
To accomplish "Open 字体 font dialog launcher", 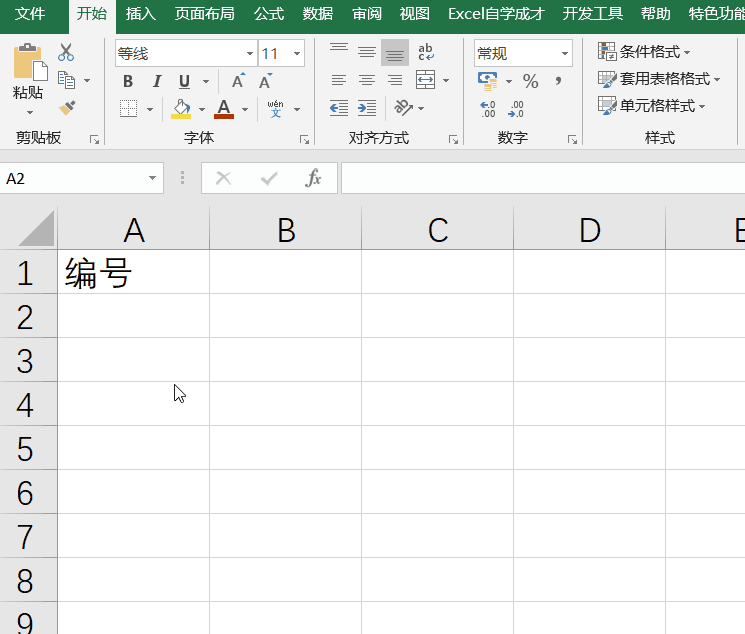I will point(304,140).
